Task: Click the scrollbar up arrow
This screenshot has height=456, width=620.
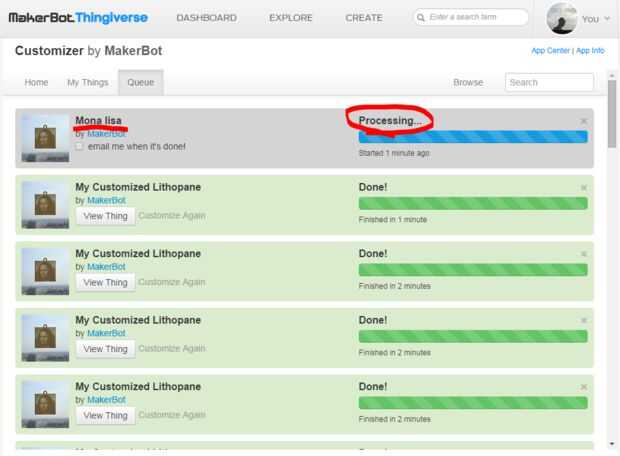Action: [x=612, y=75]
